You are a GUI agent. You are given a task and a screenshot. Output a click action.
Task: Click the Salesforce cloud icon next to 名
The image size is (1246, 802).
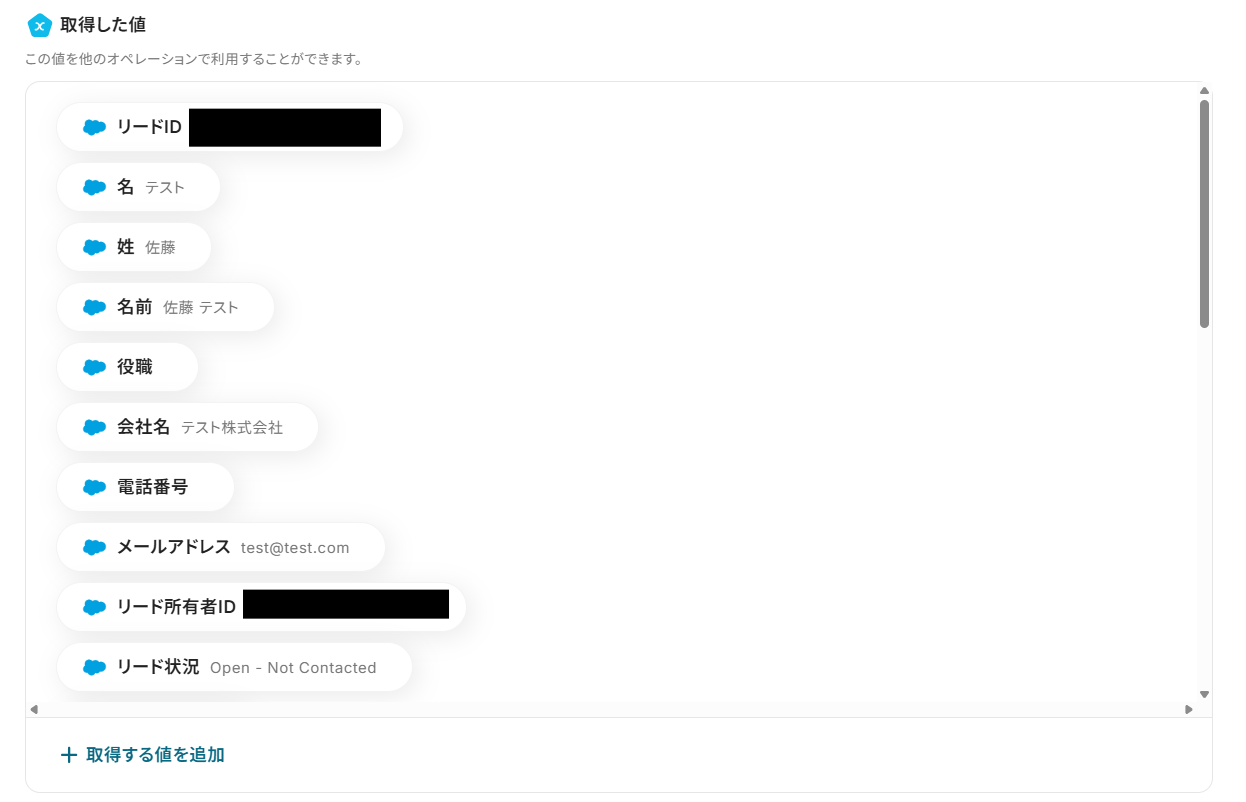point(94,187)
